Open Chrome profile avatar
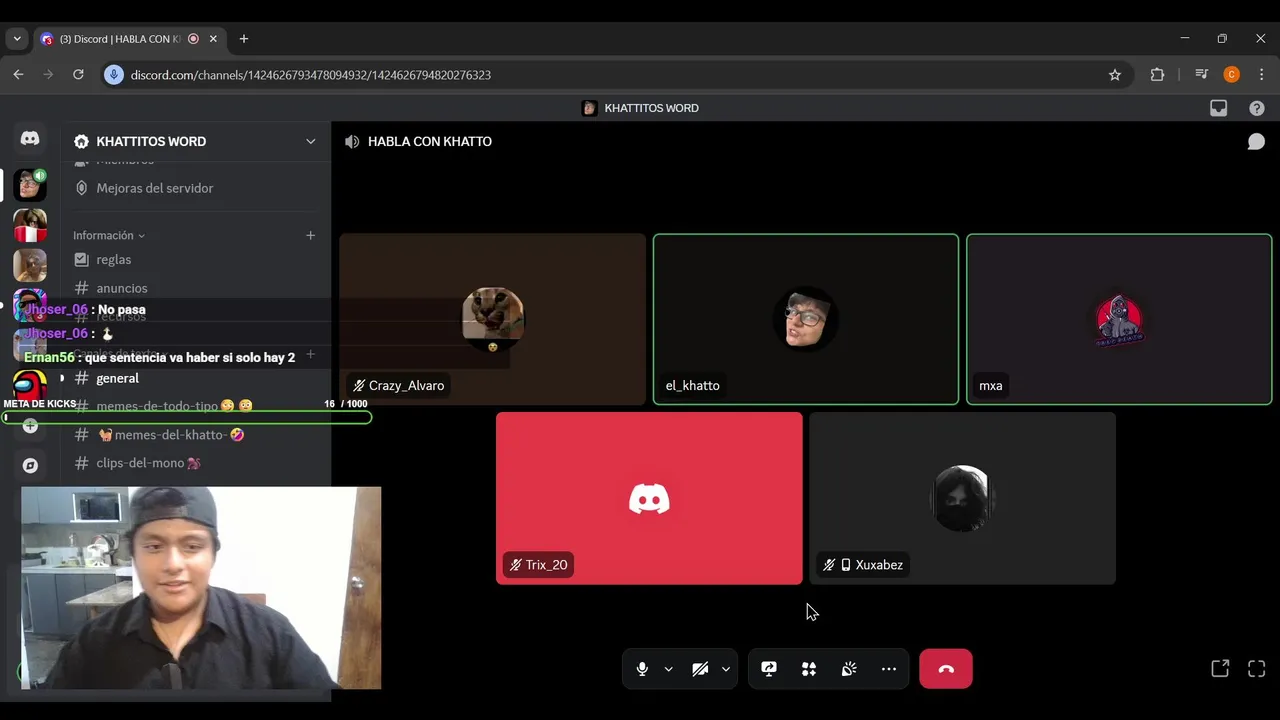Image resolution: width=1280 pixels, height=720 pixels. pyautogui.click(x=1231, y=75)
